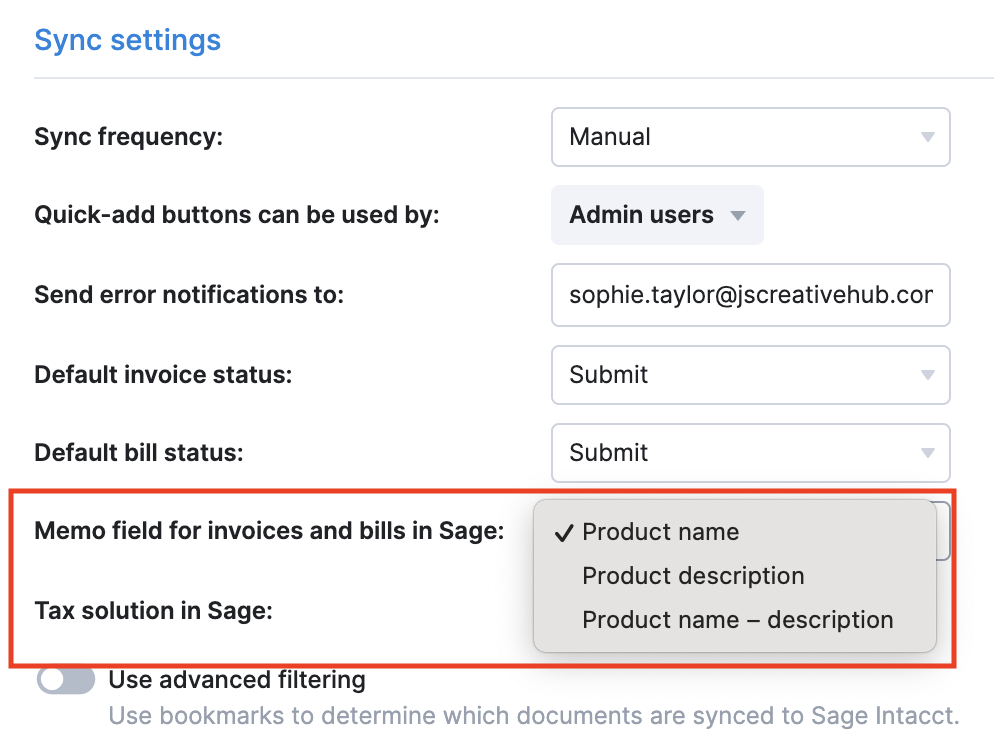Open the Default invoice status Submit dropdown
994x752 pixels.
coord(751,375)
